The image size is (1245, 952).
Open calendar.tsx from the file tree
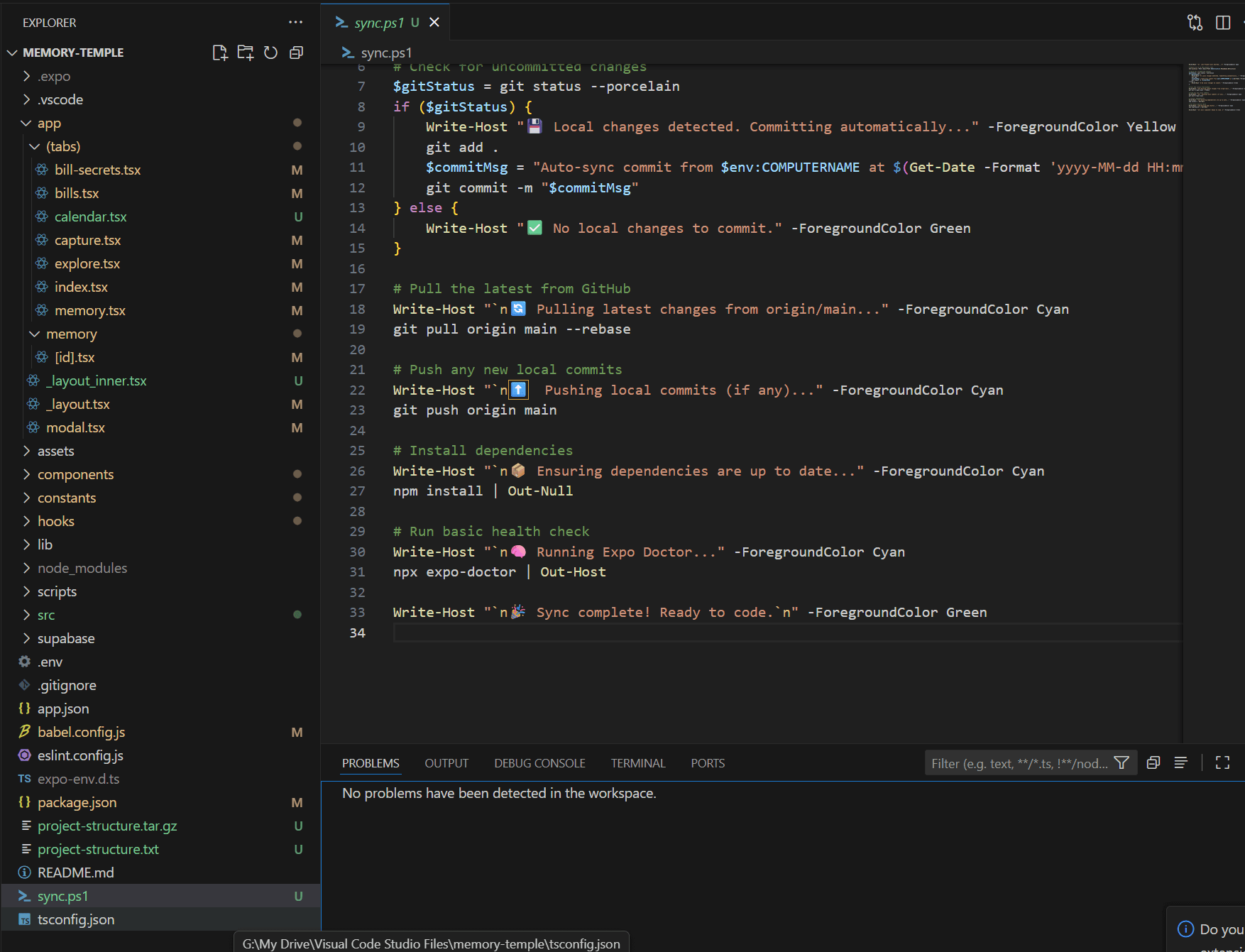[x=90, y=217]
